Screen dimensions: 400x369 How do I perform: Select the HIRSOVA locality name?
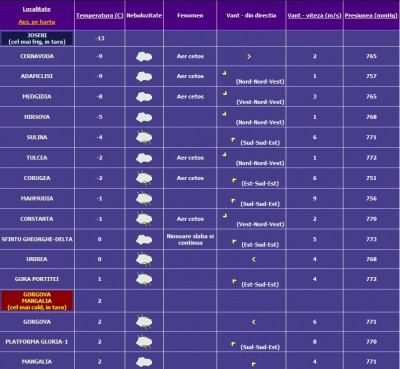37,117
